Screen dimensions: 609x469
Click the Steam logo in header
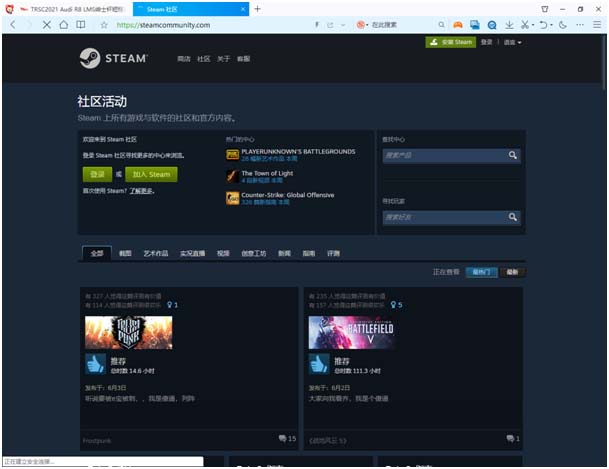[113, 58]
